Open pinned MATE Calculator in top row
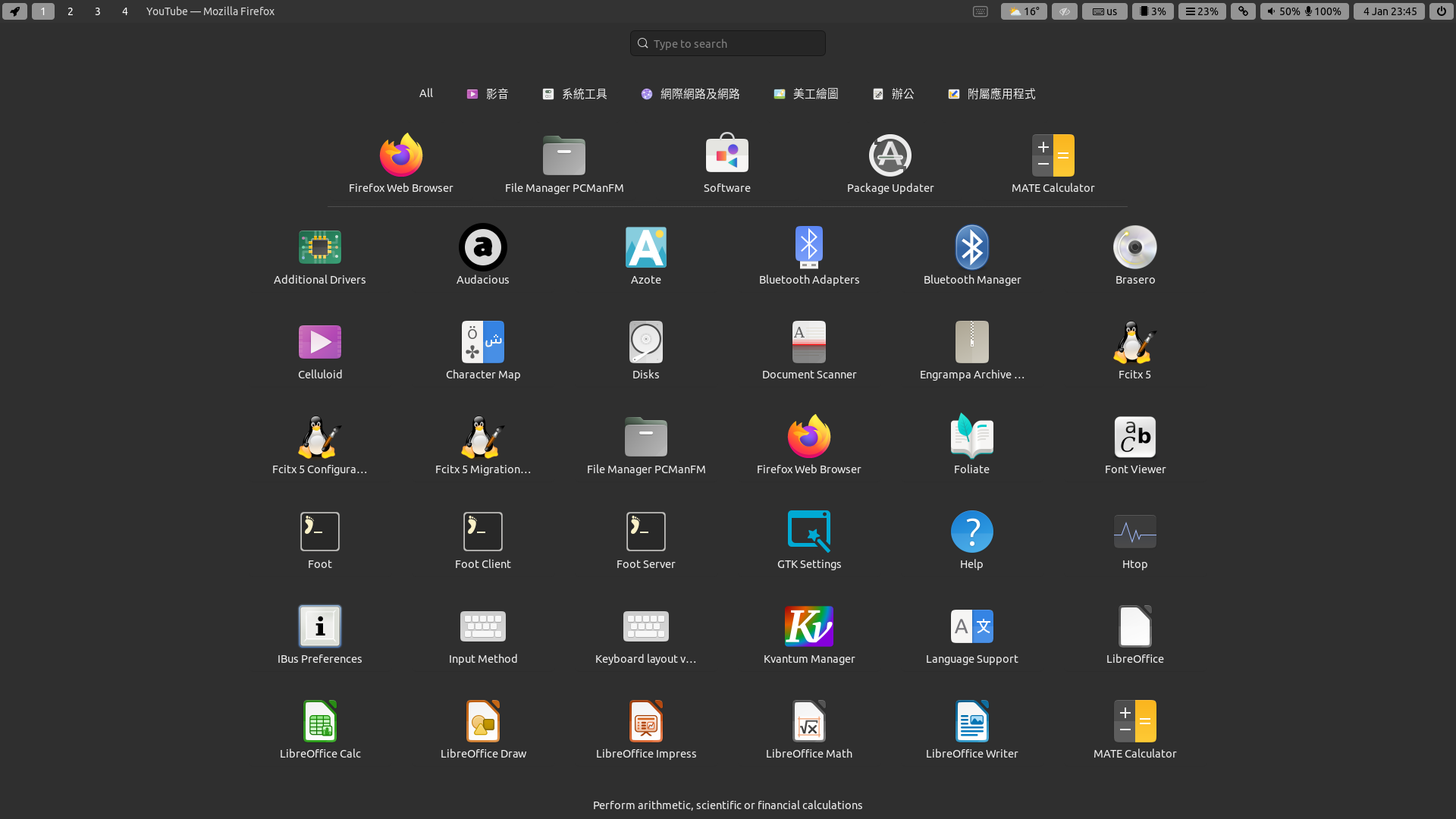Viewport: 1456px width, 819px height. [1053, 165]
